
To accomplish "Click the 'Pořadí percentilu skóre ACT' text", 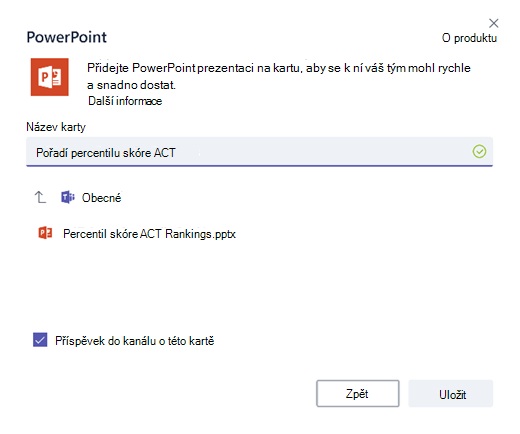I will [106, 153].
